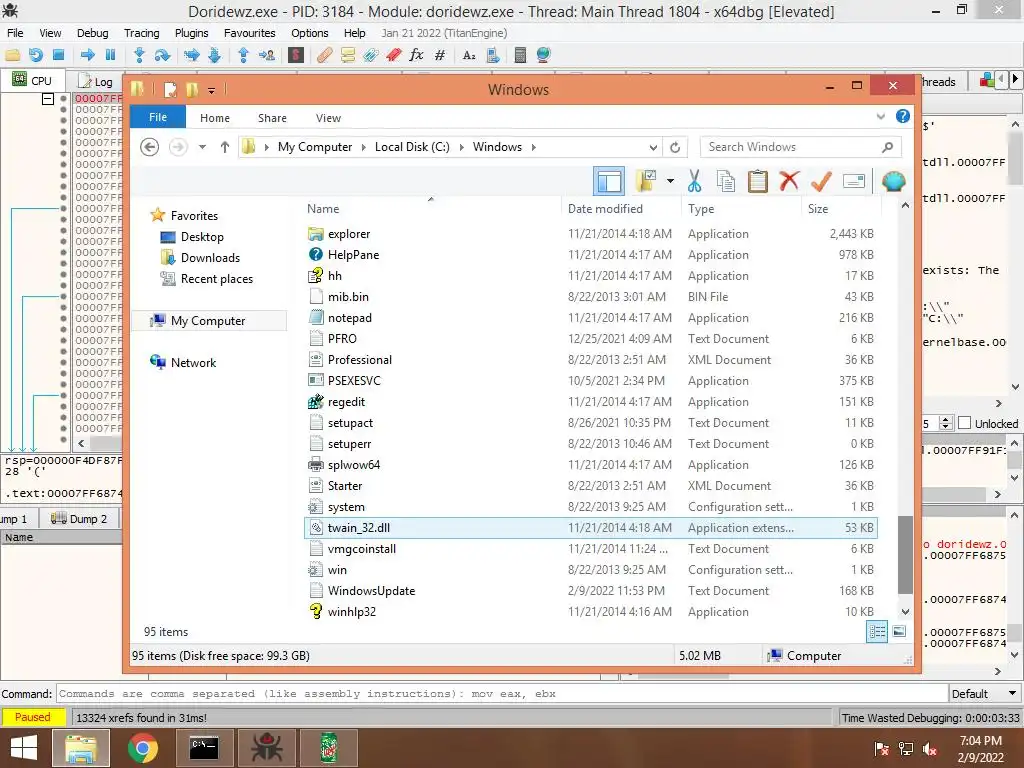The width and height of the screenshot is (1024, 768).
Task: Stop debugging with the blue square icon
Action: point(58,56)
